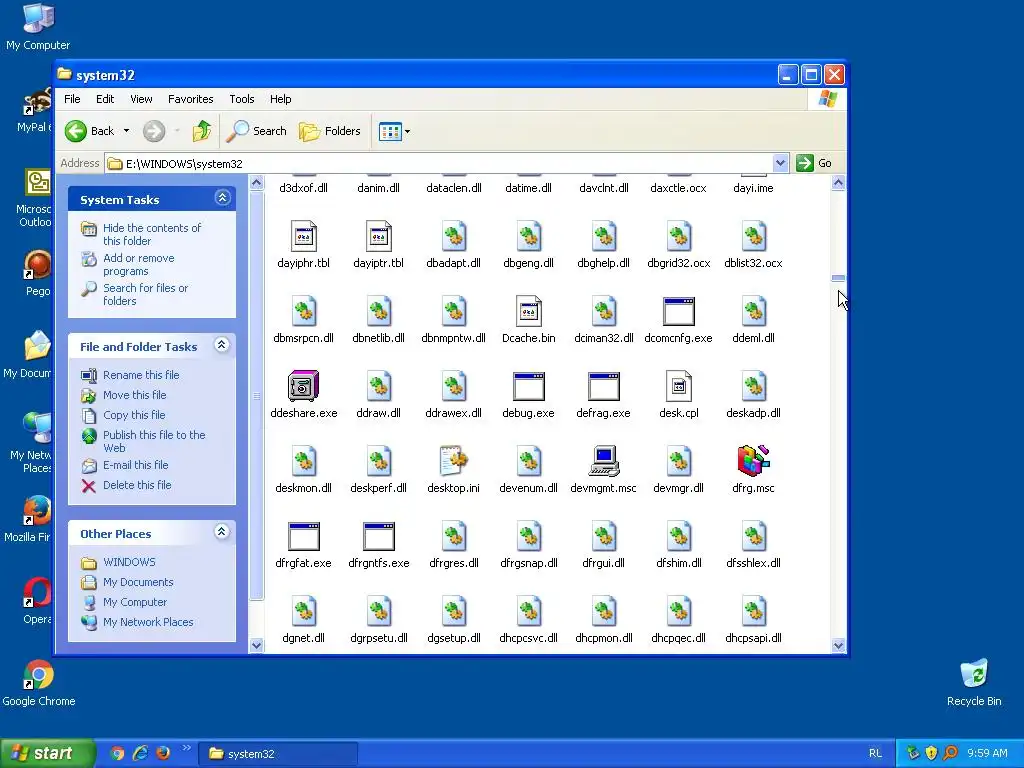Click file list scrollbar down arrow
This screenshot has height=768, width=1024.
[839, 645]
